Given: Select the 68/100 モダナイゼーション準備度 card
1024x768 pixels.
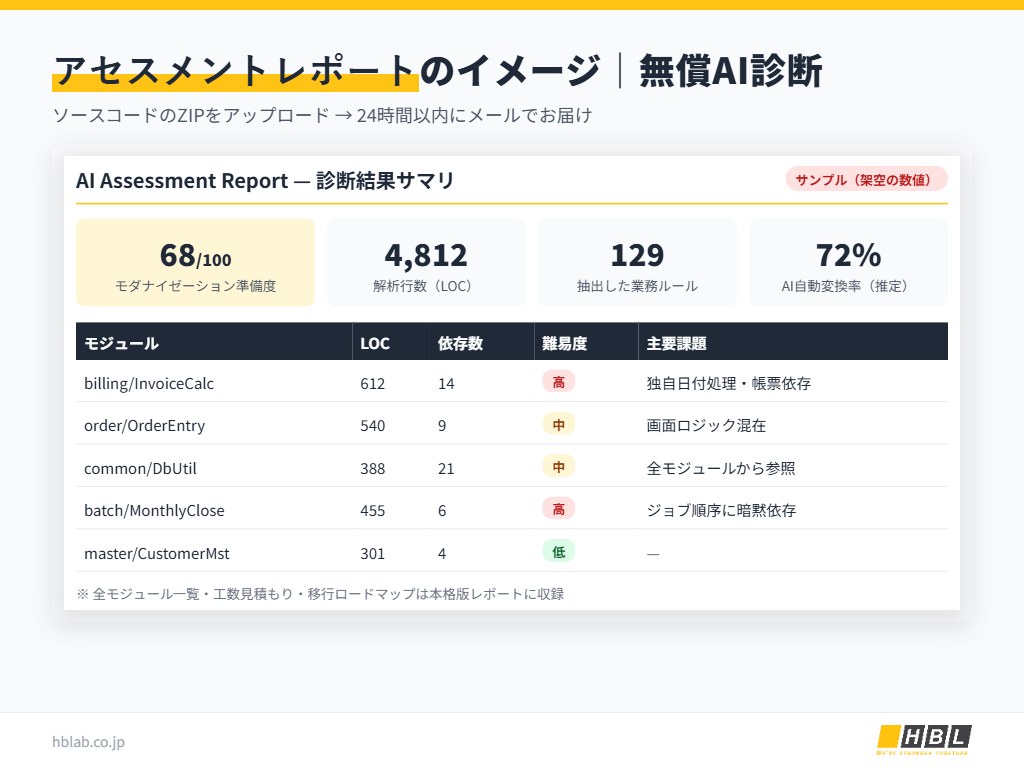Looking at the screenshot, I should [x=195, y=263].
